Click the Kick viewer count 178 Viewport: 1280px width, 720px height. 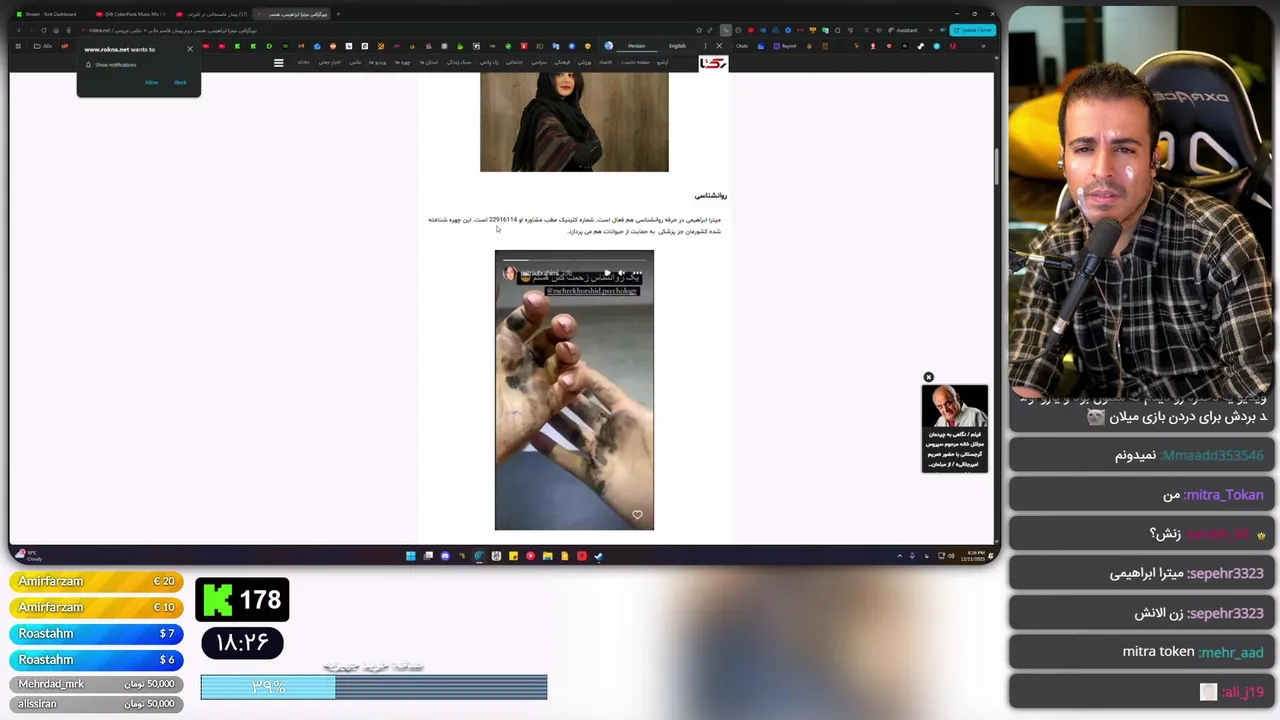click(242, 599)
